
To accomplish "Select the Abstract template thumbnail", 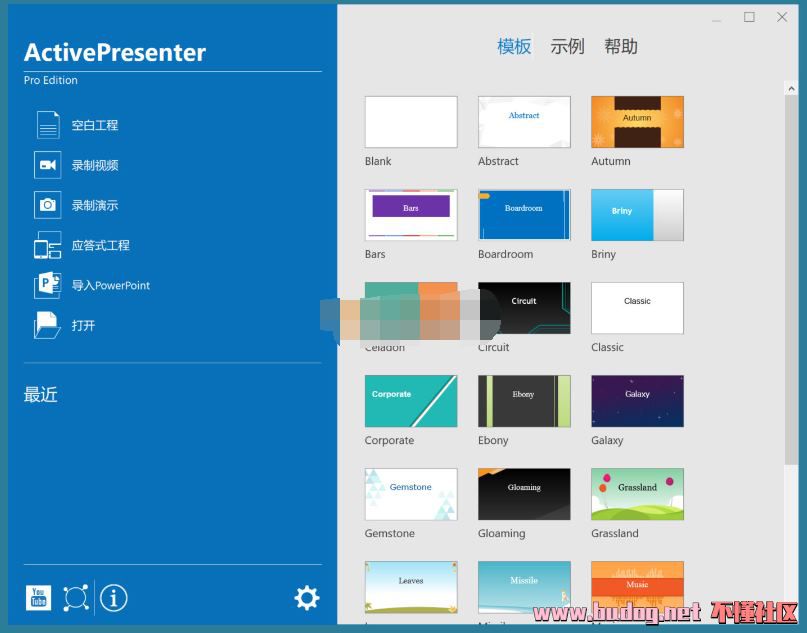I will (x=524, y=122).
